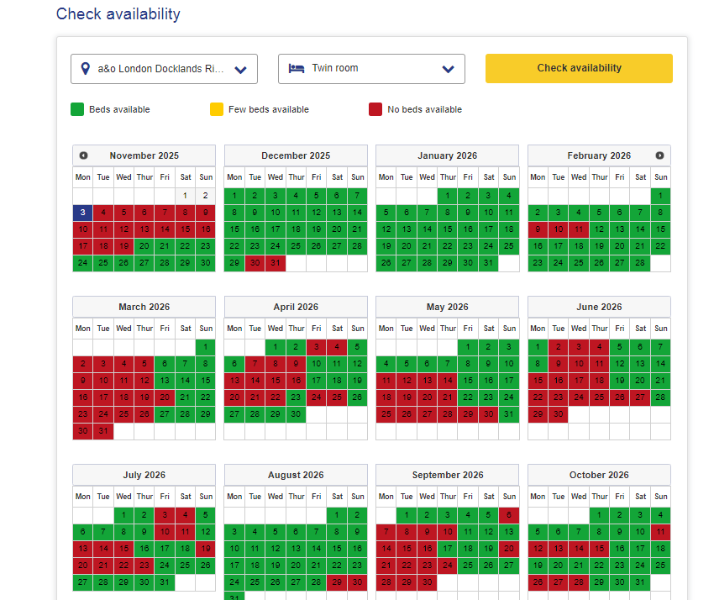714x600 pixels.
Task: Click the 'No beds available' legend label
Action: 424,109
